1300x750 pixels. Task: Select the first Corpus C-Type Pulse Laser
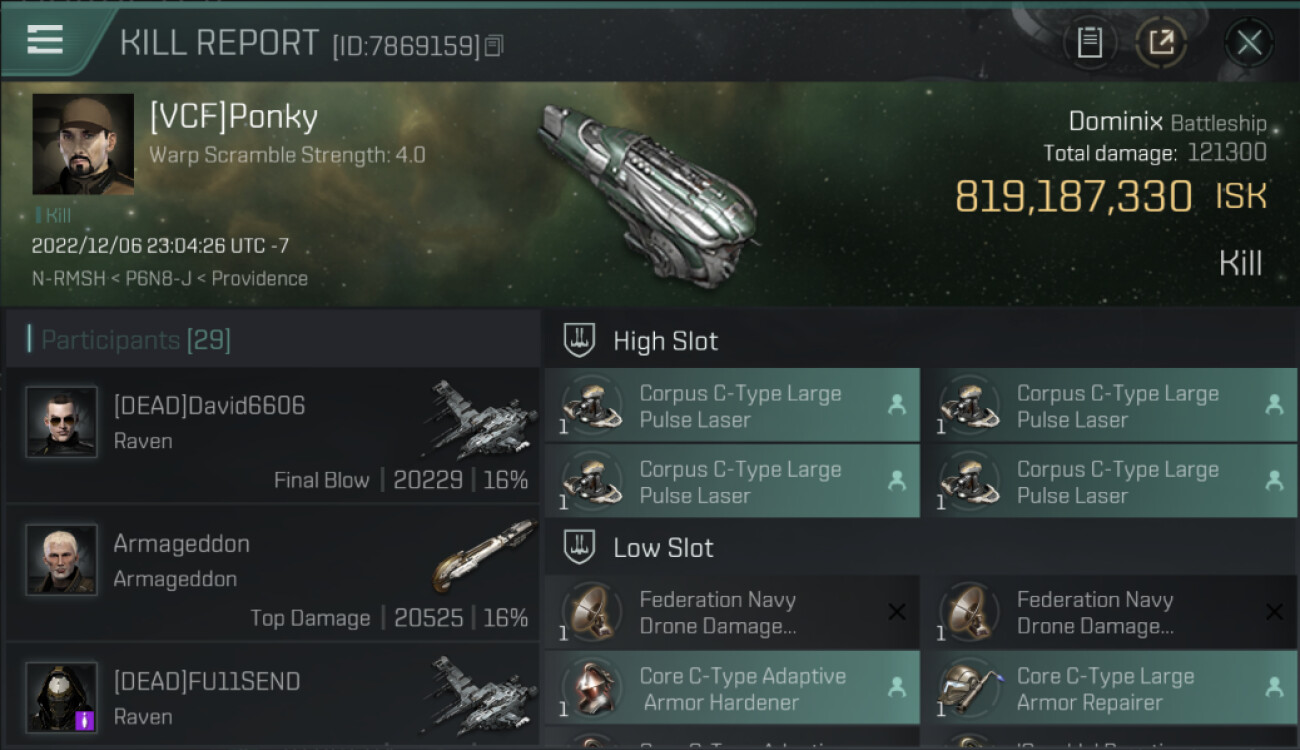pyautogui.click(x=731, y=406)
